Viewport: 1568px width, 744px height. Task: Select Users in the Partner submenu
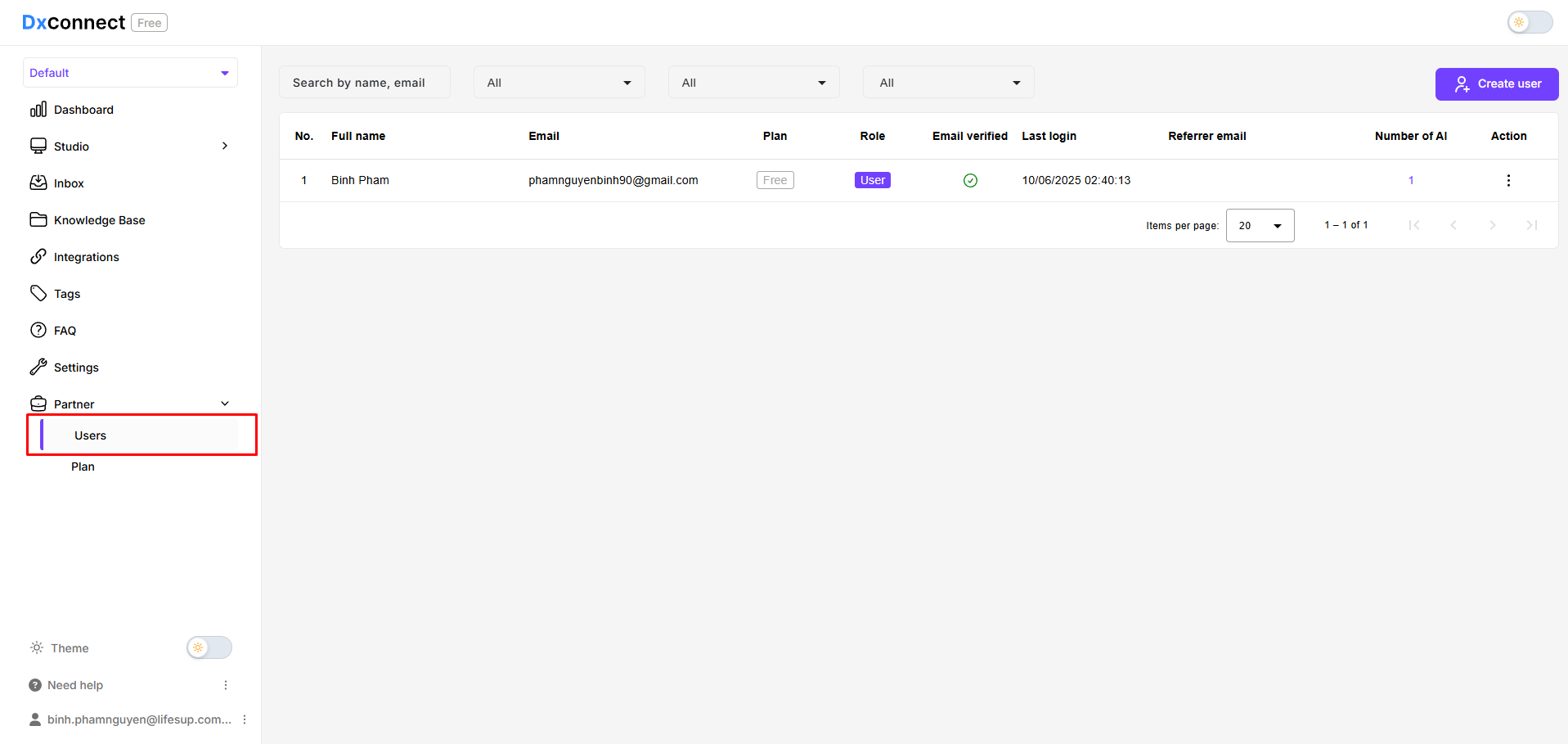[x=91, y=435]
